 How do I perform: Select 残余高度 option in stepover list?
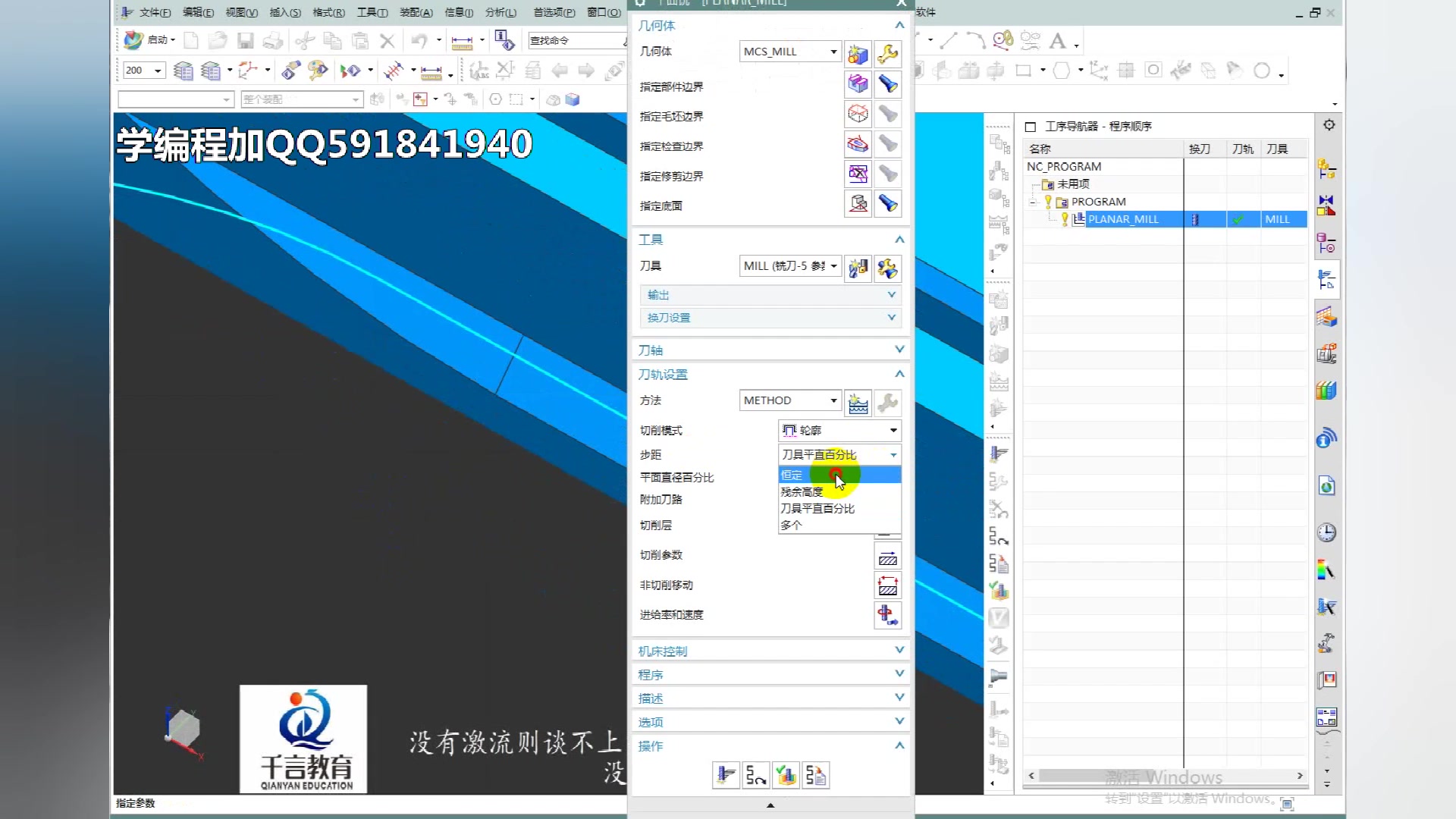point(802,491)
